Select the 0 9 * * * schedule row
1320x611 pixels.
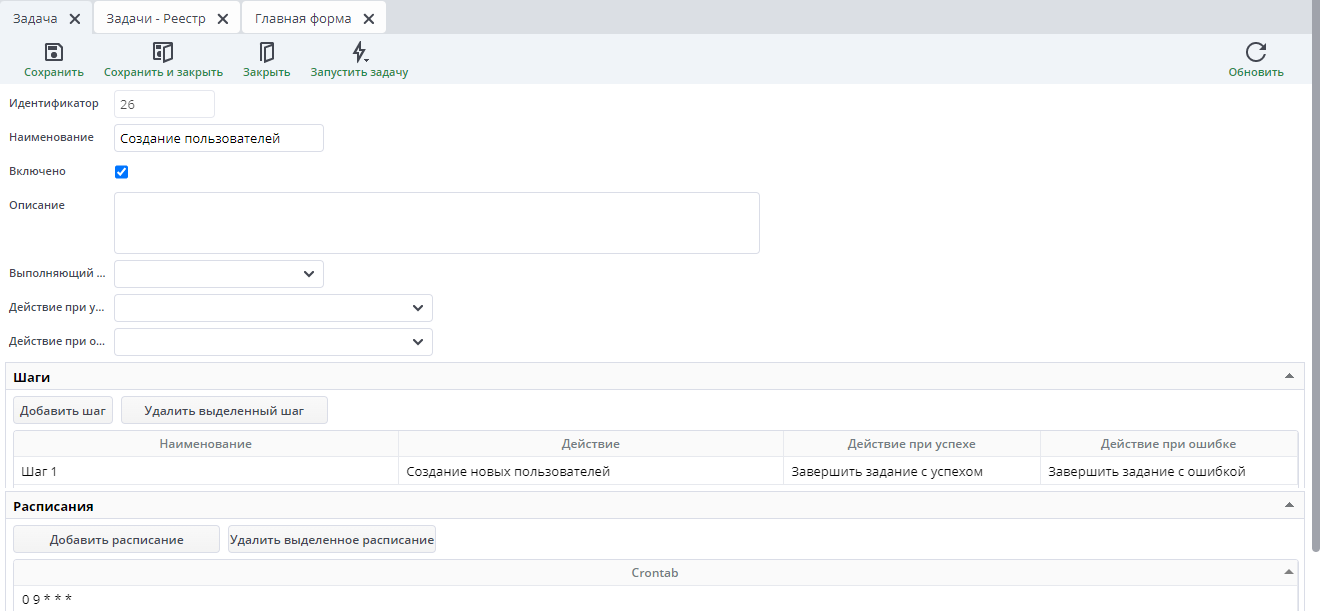(x=656, y=599)
